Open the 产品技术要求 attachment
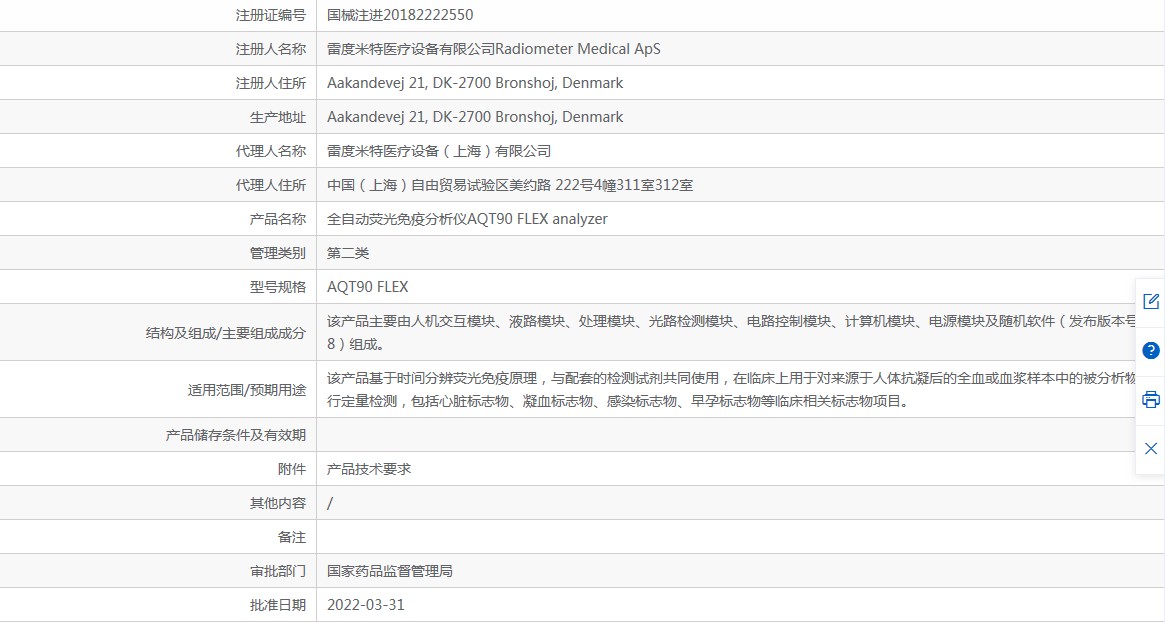This screenshot has width=1165, height=622. tap(369, 469)
